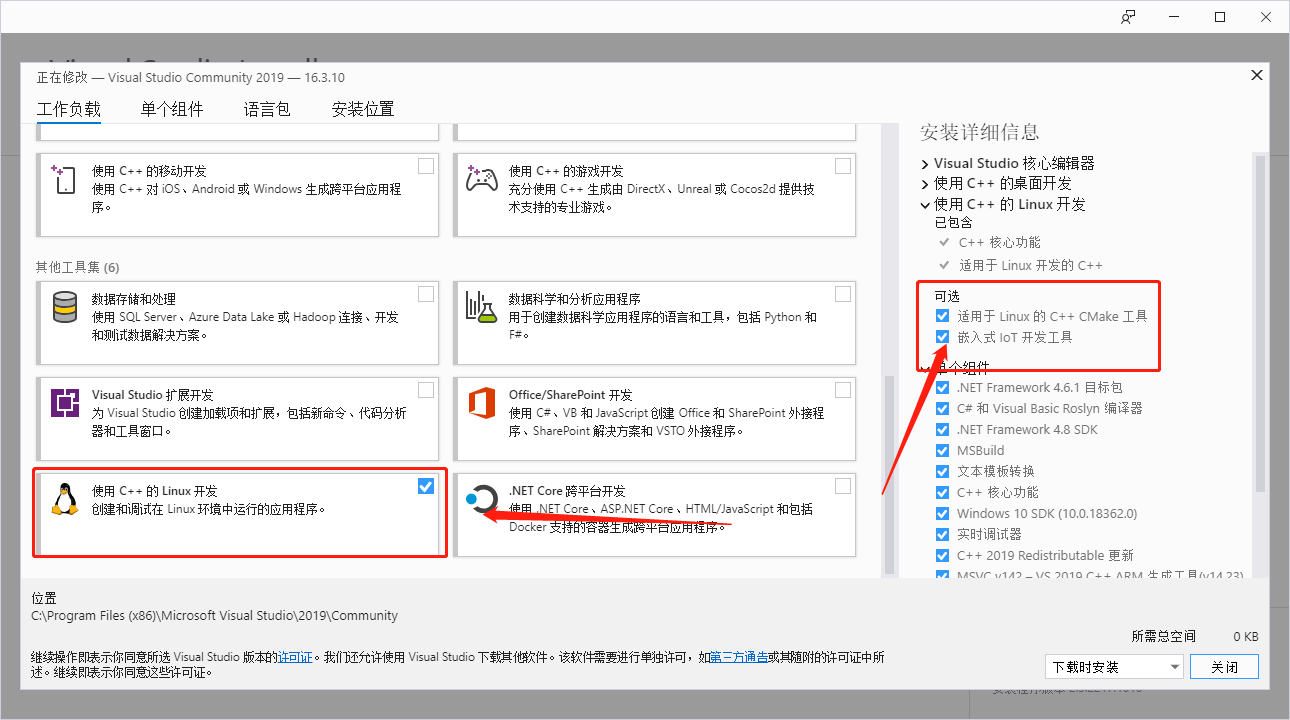Click the .NET Core cross-platform icon
The image size is (1290, 720).
[481, 499]
